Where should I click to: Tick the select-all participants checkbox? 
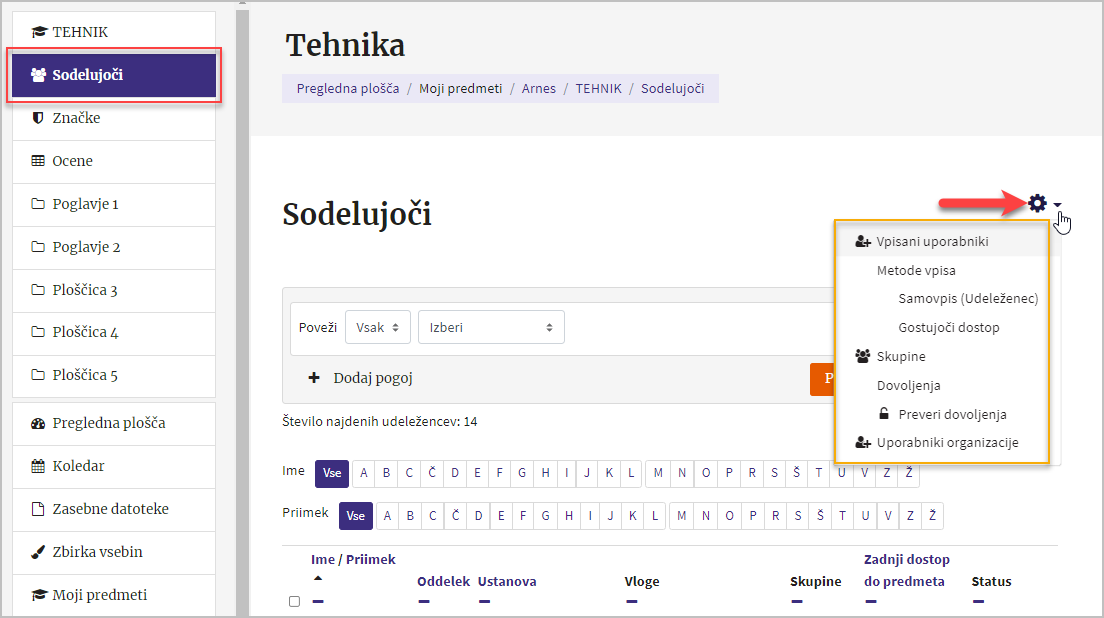coord(294,601)
